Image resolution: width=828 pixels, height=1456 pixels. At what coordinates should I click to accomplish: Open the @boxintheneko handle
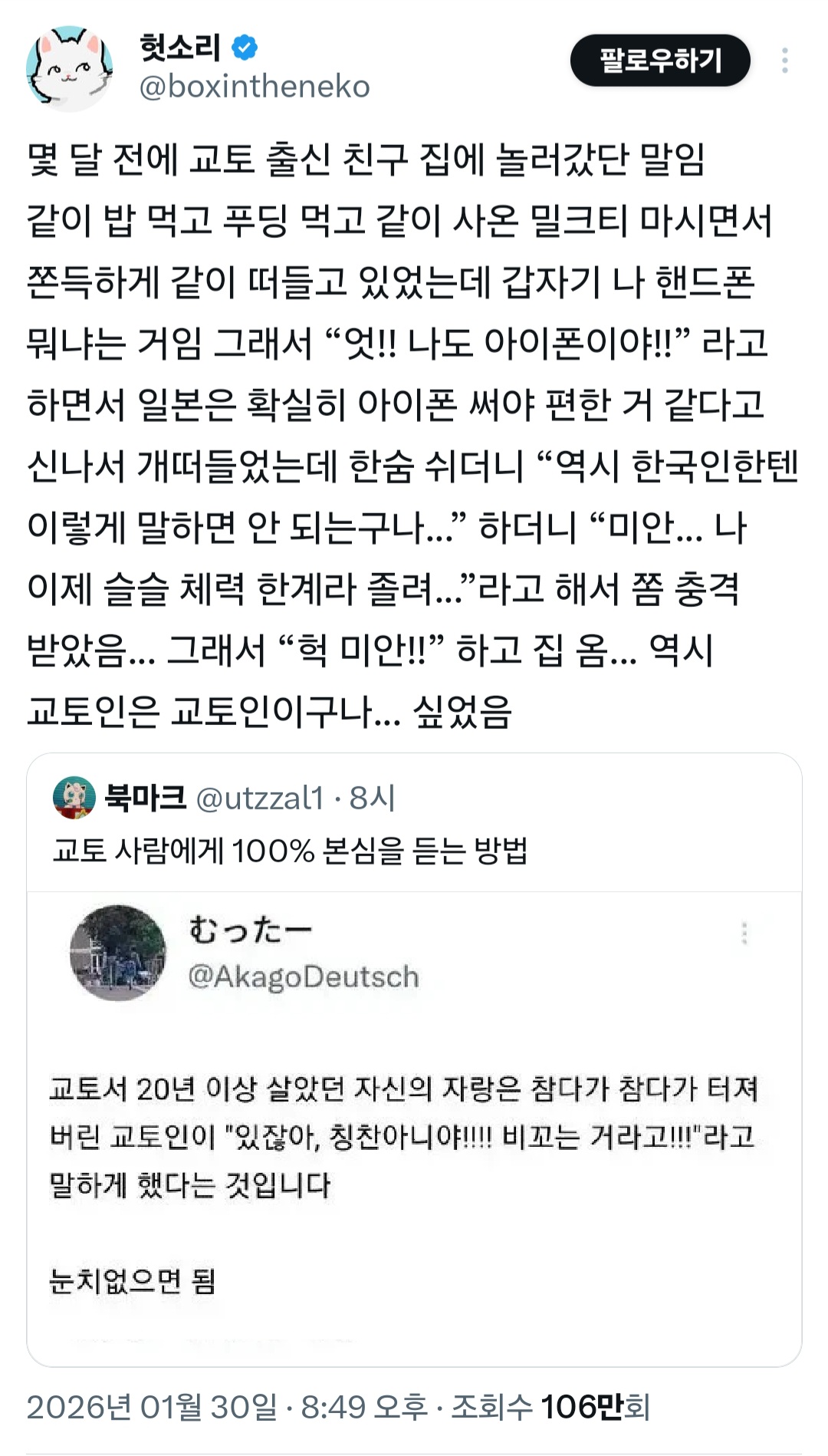[255, 87]
